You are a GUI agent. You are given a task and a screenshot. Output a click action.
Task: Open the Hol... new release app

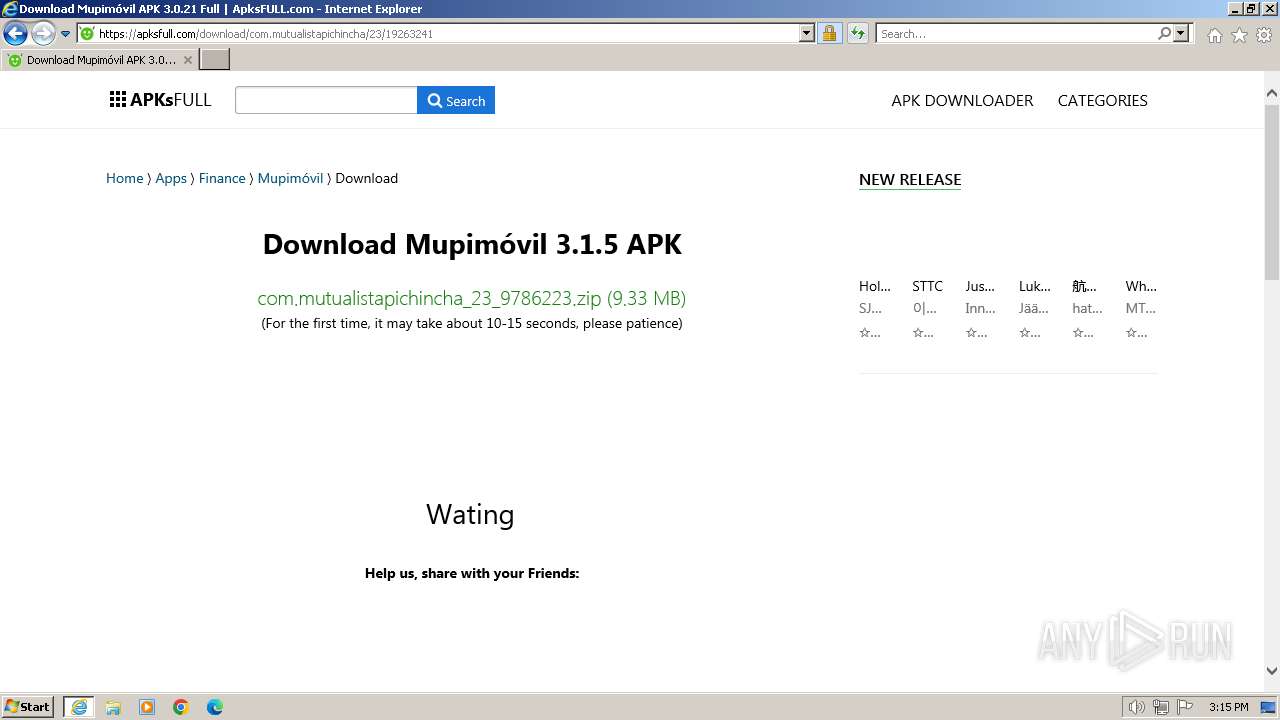[x=875, y=286]
